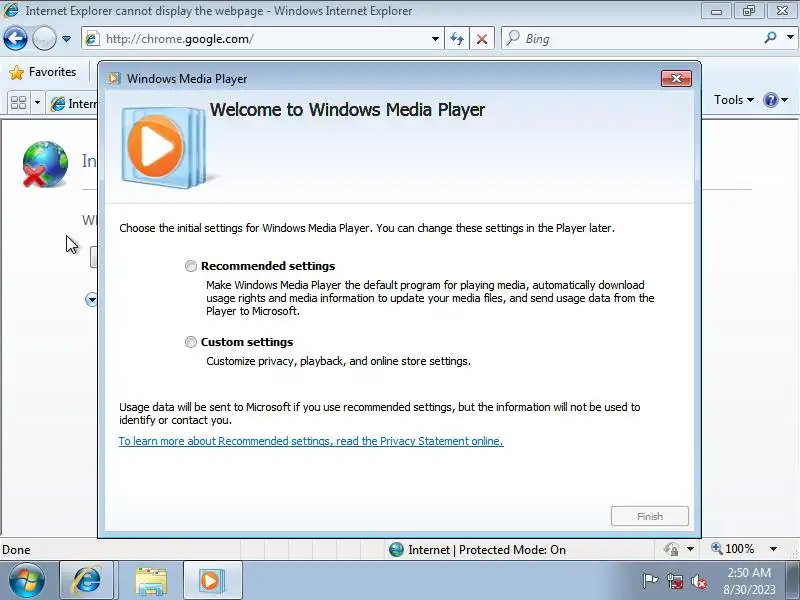The width and height of the screenshot is (800, 600).
Task: Click the chrome.google.com address bar
Action: (263, 39)
